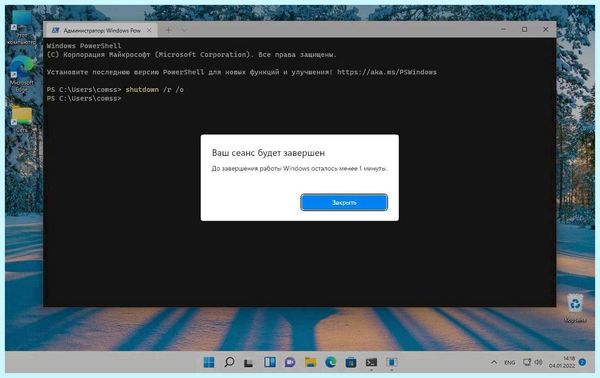Click the 'Windows PowerShell' header line
600x378 pixels.
pos(84,46)
